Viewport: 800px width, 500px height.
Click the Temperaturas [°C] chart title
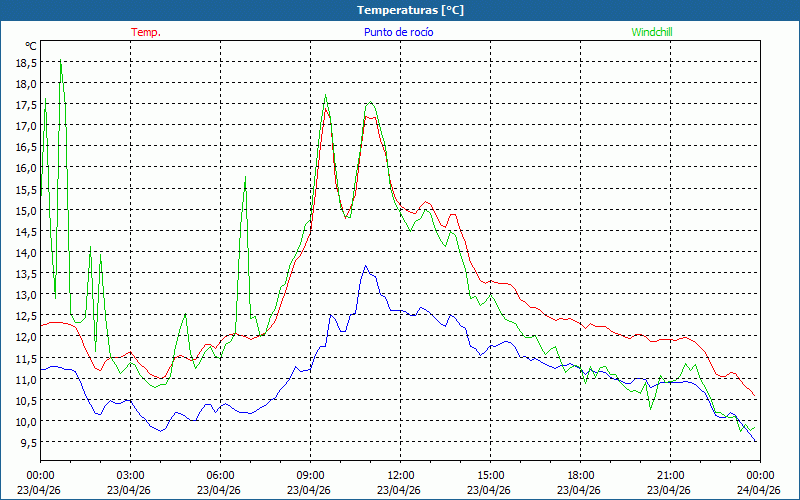(410, 9)
